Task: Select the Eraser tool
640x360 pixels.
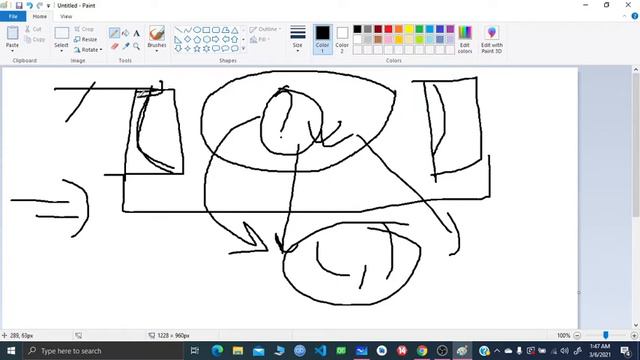Action: [x=115, y=47]
